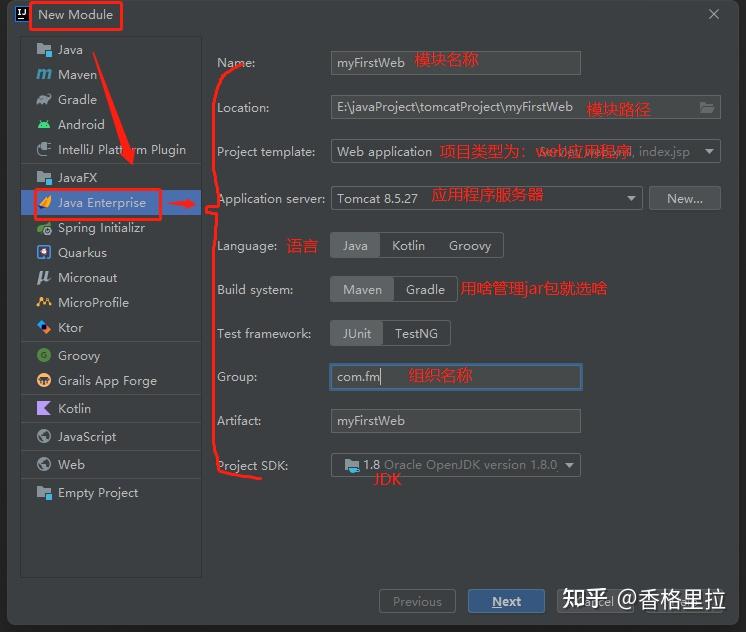Image resolution: width=746 pixels, height=632 pixels.
Task: Click the JavaFX folder icon
Action: [44, 178]
